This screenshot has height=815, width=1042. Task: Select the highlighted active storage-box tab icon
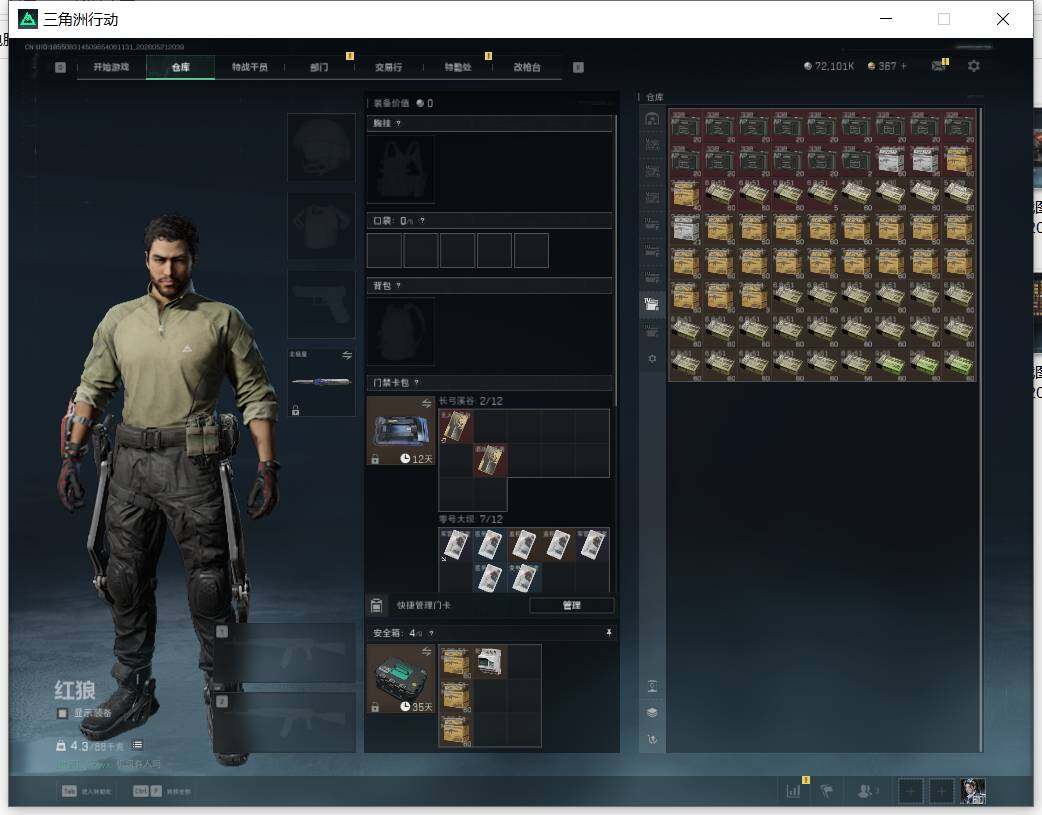click(x=652, y=304)
